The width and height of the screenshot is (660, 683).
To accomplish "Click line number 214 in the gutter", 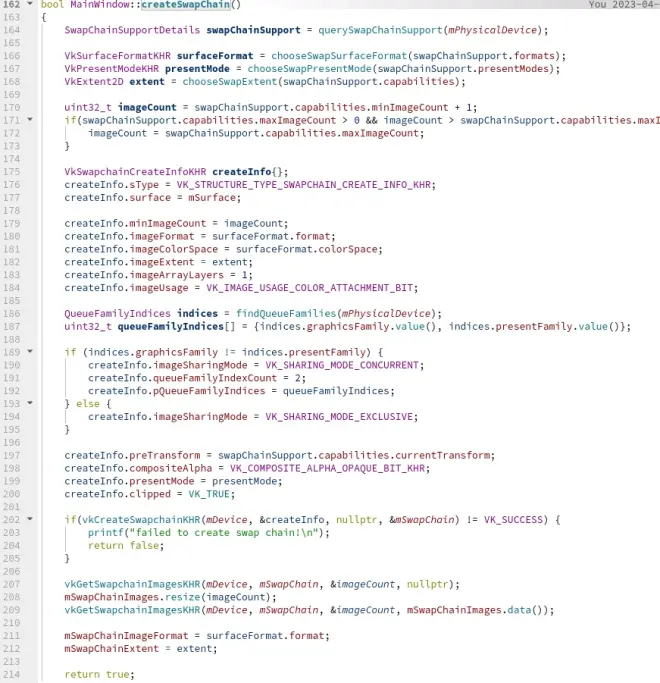I will [x=11, y=674].
